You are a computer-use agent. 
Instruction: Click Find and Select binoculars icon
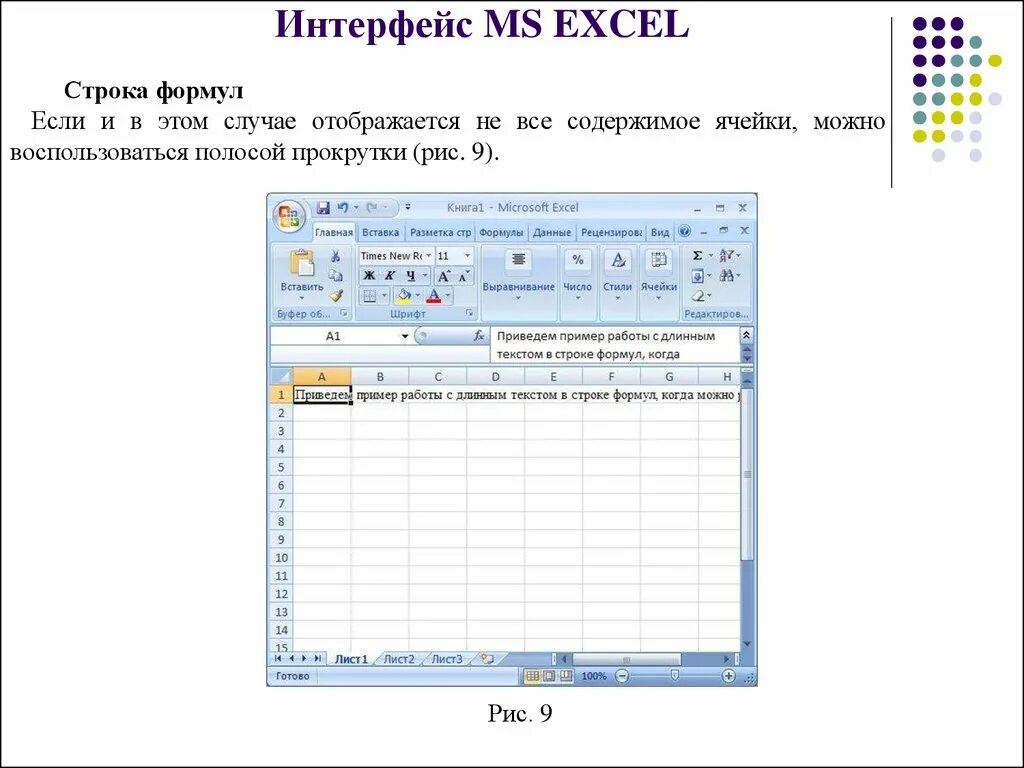pyautogui.click(x=726, y=276)
